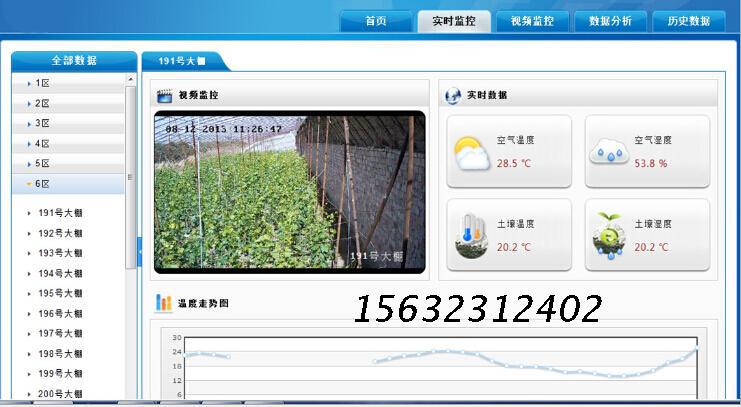Click the 温度走势图 bar chart icon
The width and height of the screenshot is (741, 407).
tap(164, 303)
